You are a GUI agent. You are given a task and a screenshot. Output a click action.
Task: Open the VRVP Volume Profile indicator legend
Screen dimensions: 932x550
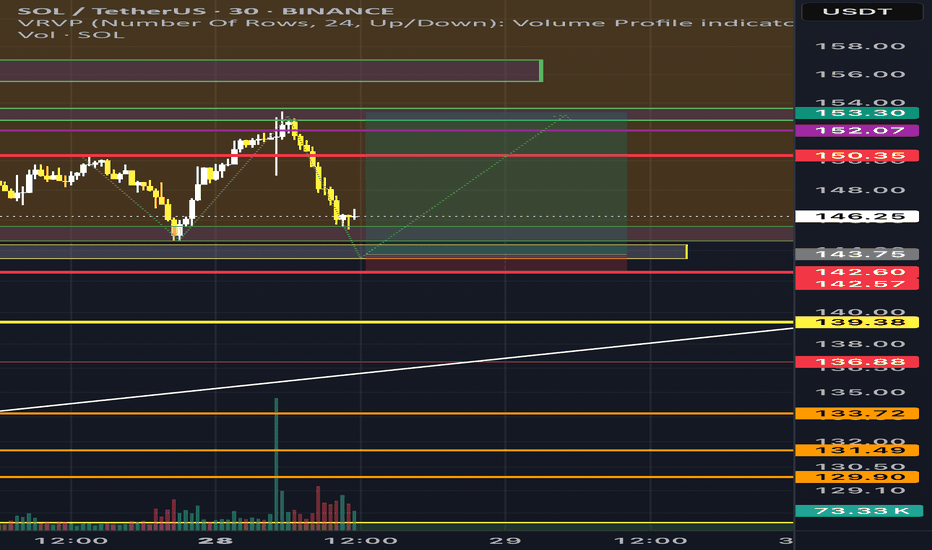click(405, 23)
